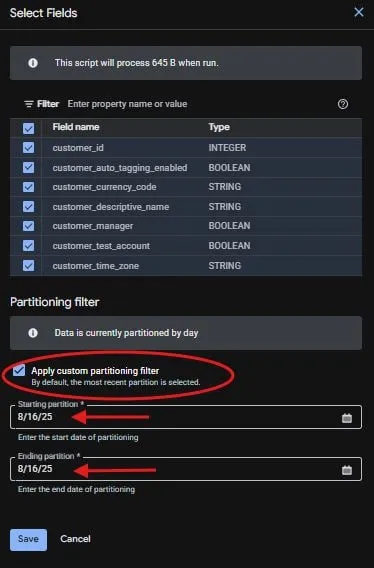Cancel the field selection
374x568 pixels.
click(x=75, y=539)
